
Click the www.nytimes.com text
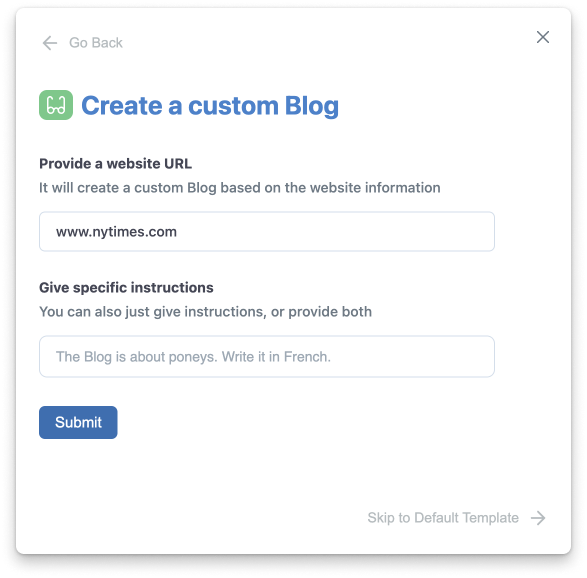[x=116, y=232]
